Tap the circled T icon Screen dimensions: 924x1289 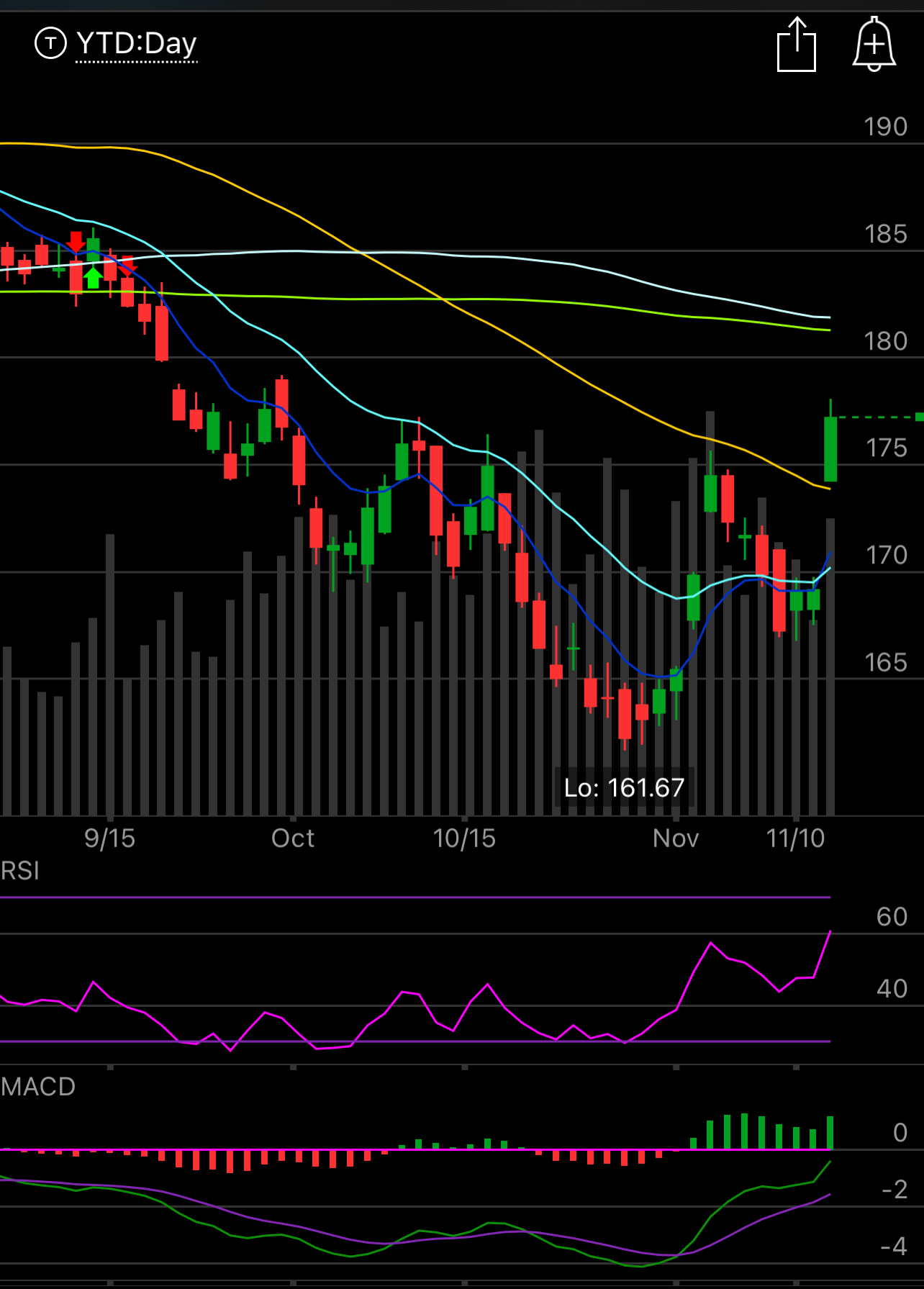pos(50,43)
